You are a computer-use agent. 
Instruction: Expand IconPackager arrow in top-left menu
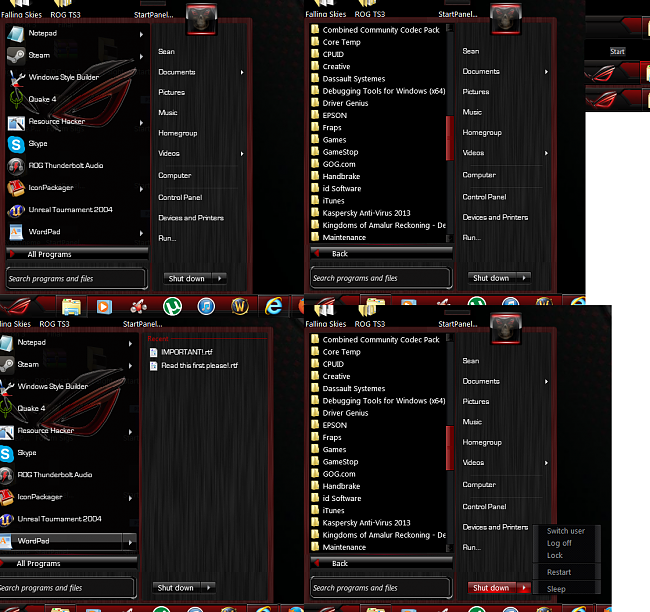click(141, 189)
